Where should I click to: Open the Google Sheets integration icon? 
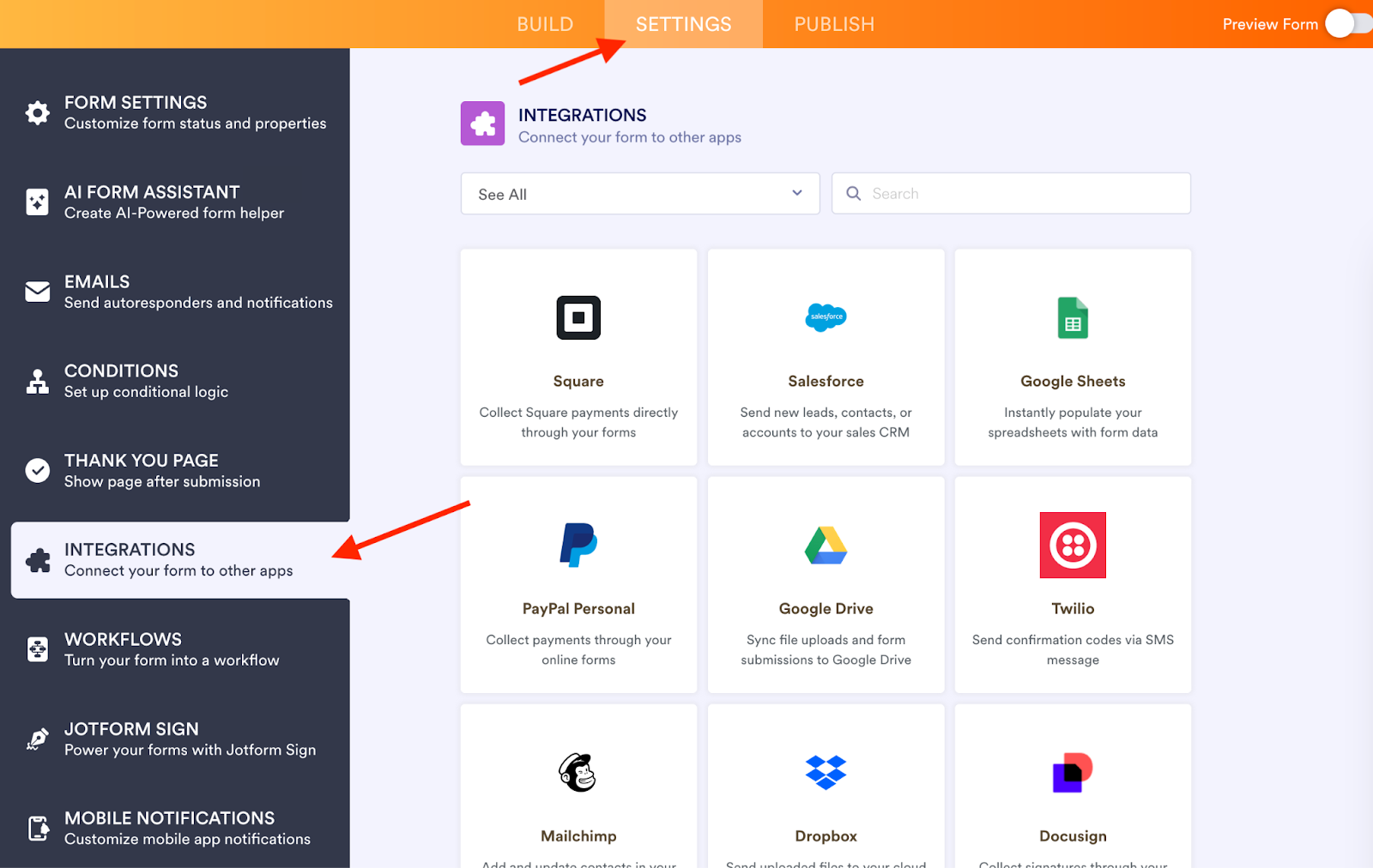pos(1073,317)
